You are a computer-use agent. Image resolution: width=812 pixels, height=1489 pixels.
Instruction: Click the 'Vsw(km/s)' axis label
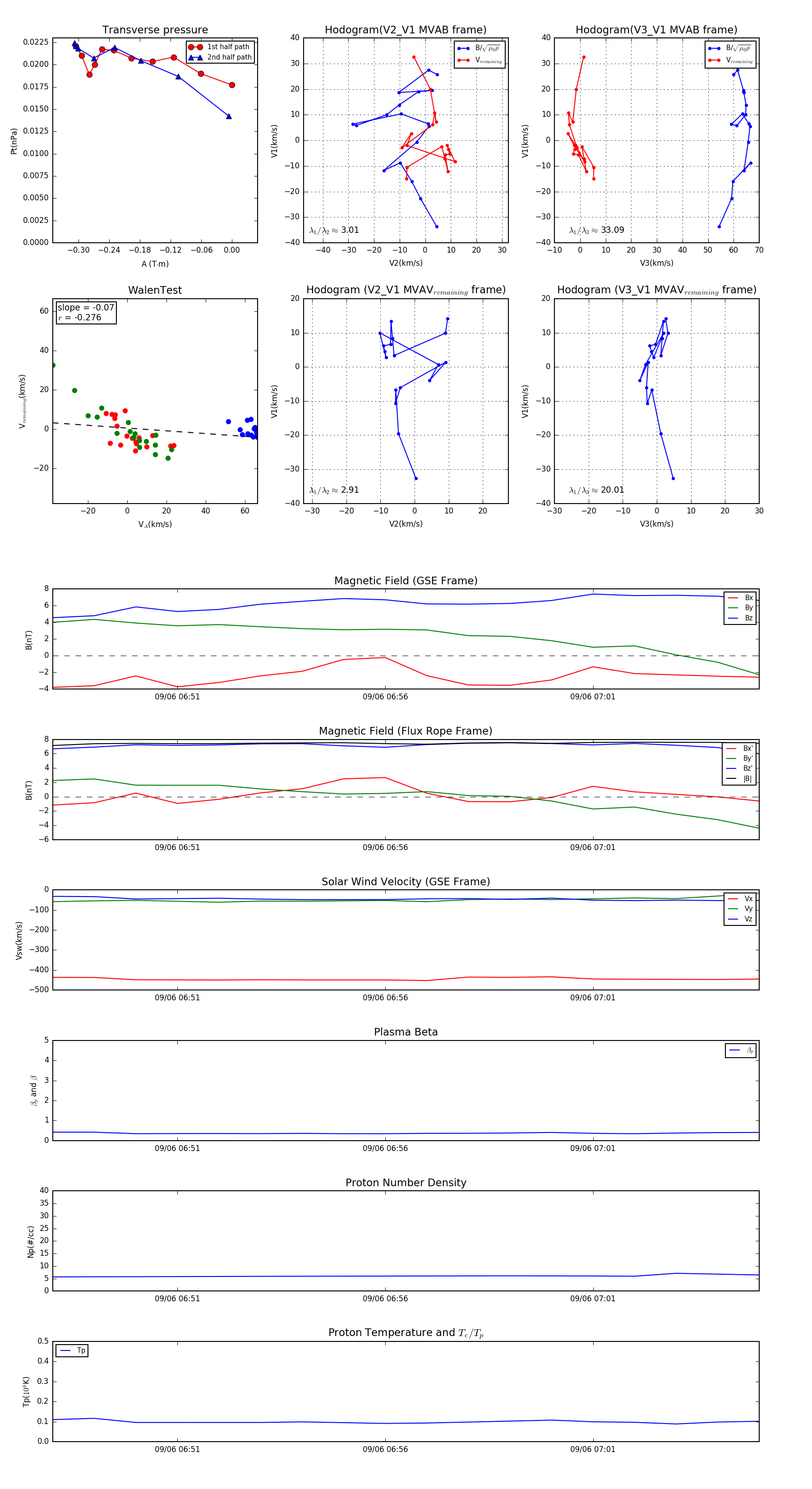[x=19, y=940]
